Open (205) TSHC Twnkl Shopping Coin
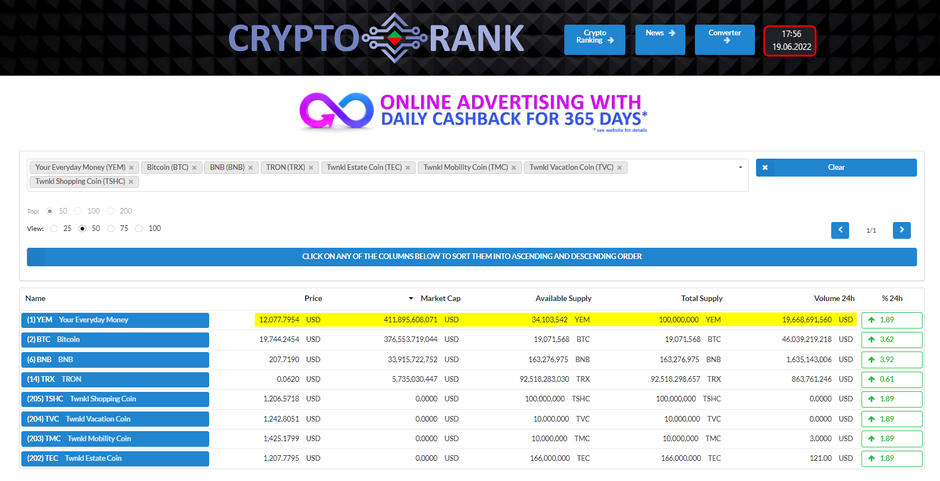This screenshot has height=481, width=940. 115,399
